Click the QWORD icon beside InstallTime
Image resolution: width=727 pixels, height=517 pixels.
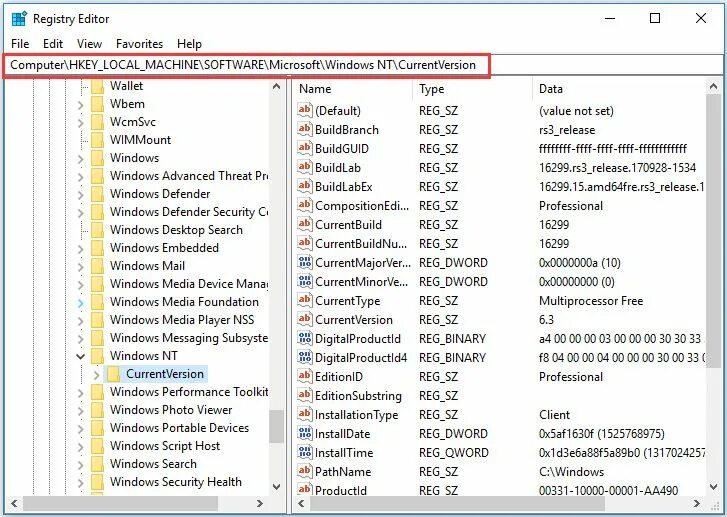click(x=305, y=452)
